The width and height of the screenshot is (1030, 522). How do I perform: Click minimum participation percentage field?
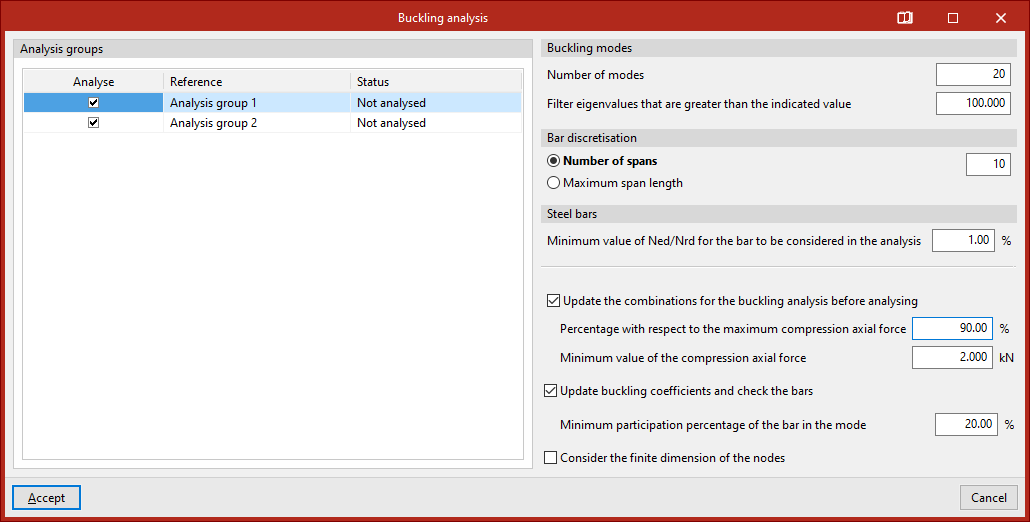pyautogui.click(x=966, y=425)
